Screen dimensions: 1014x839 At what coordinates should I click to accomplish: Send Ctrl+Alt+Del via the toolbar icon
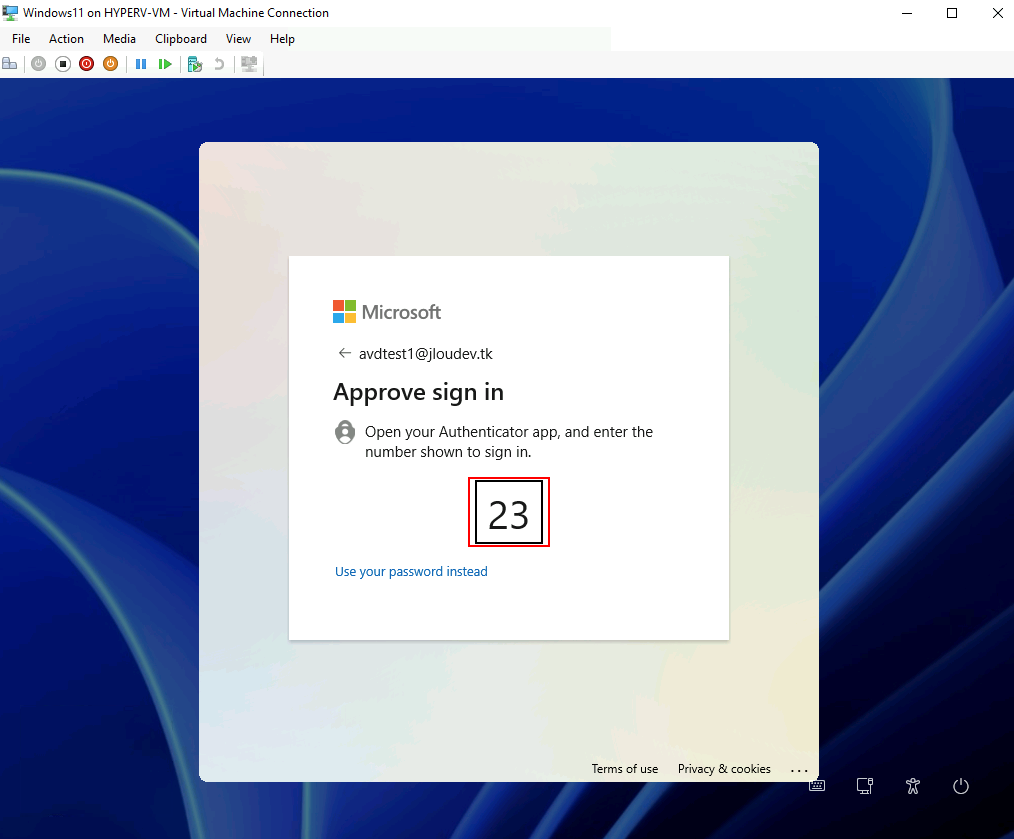[10, 63]
